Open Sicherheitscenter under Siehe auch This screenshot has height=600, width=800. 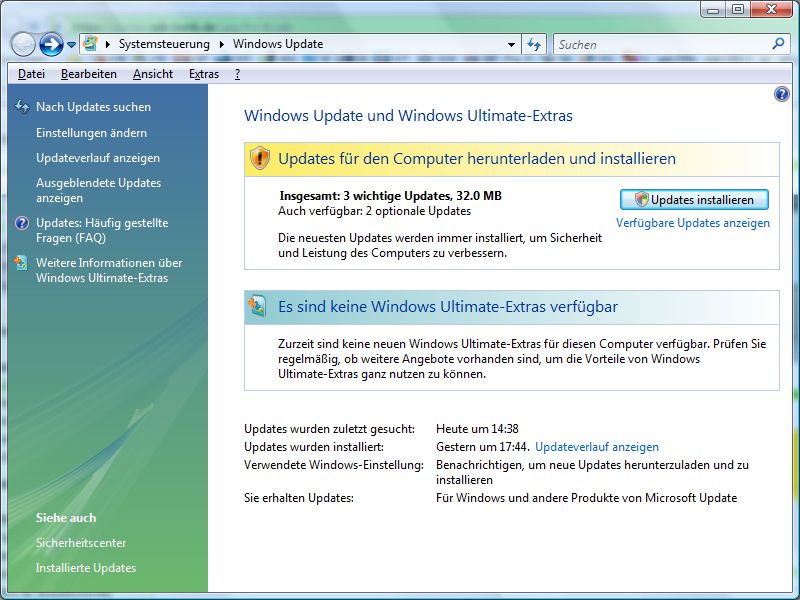click(81, 543)
